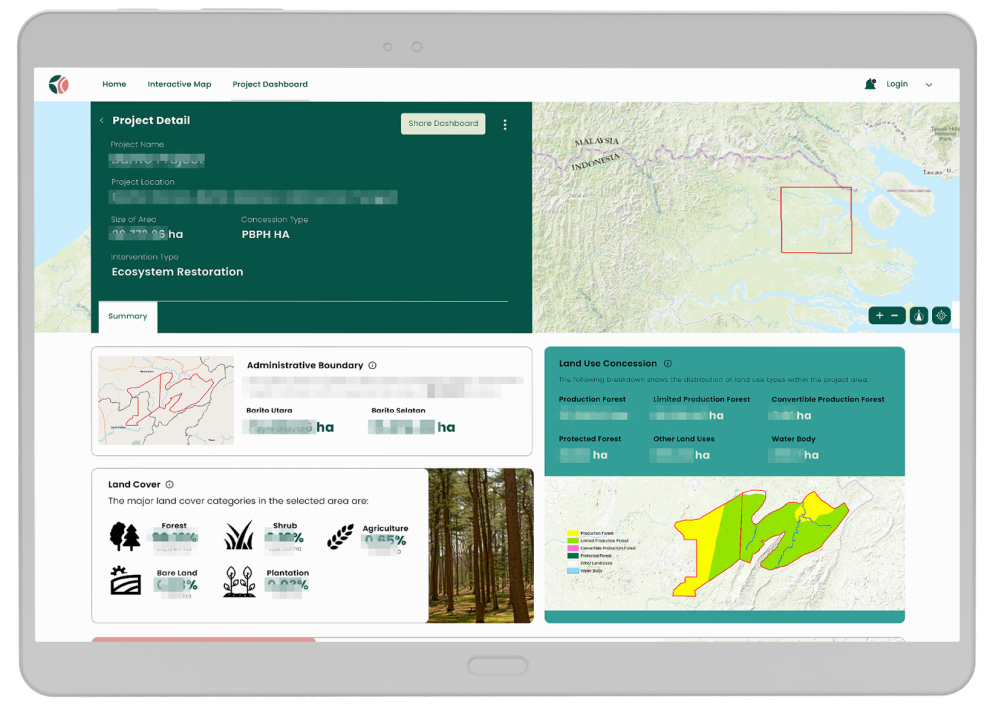Switch to the Summary tab
This screenshot has width=990, height=712.
click(x=128, y=316)
